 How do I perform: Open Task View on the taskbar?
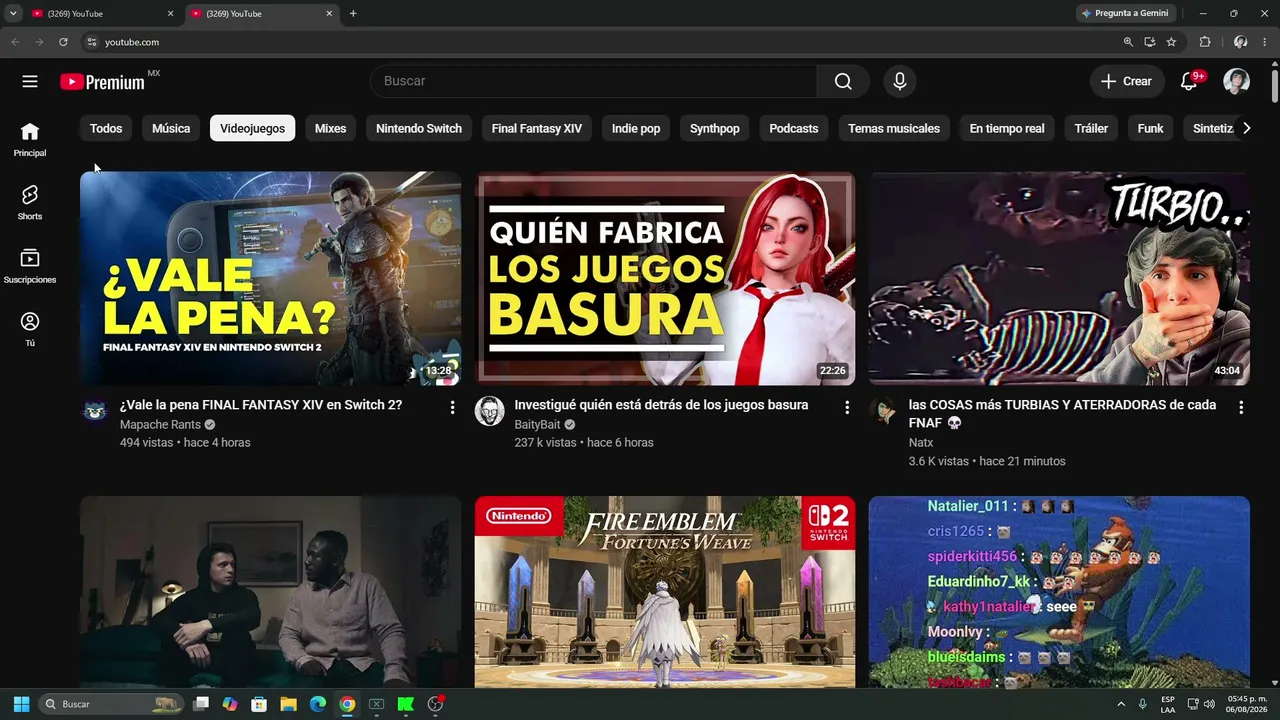click(x=201, y=704)
